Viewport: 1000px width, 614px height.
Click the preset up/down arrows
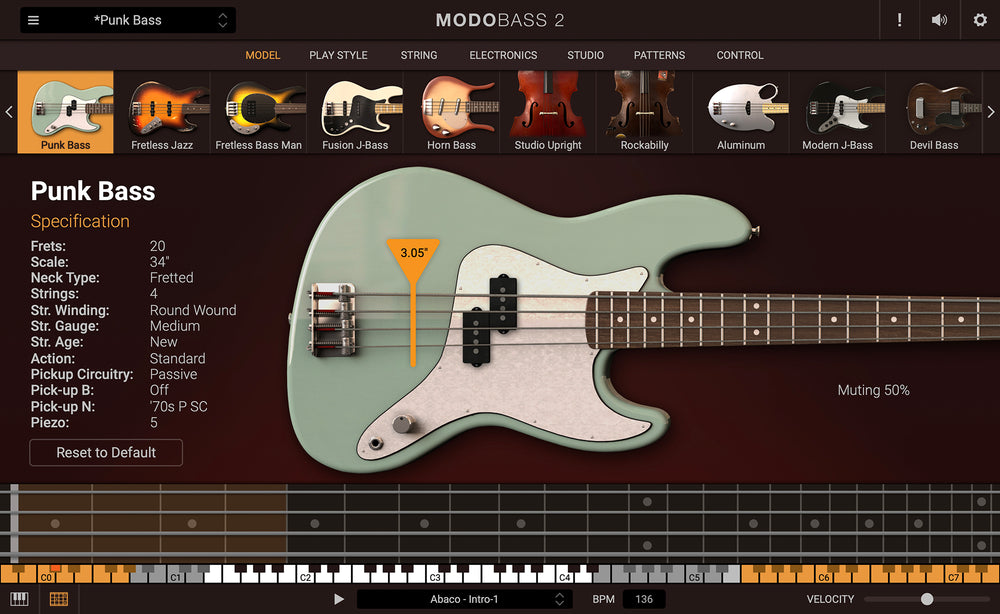click(223, 20)
